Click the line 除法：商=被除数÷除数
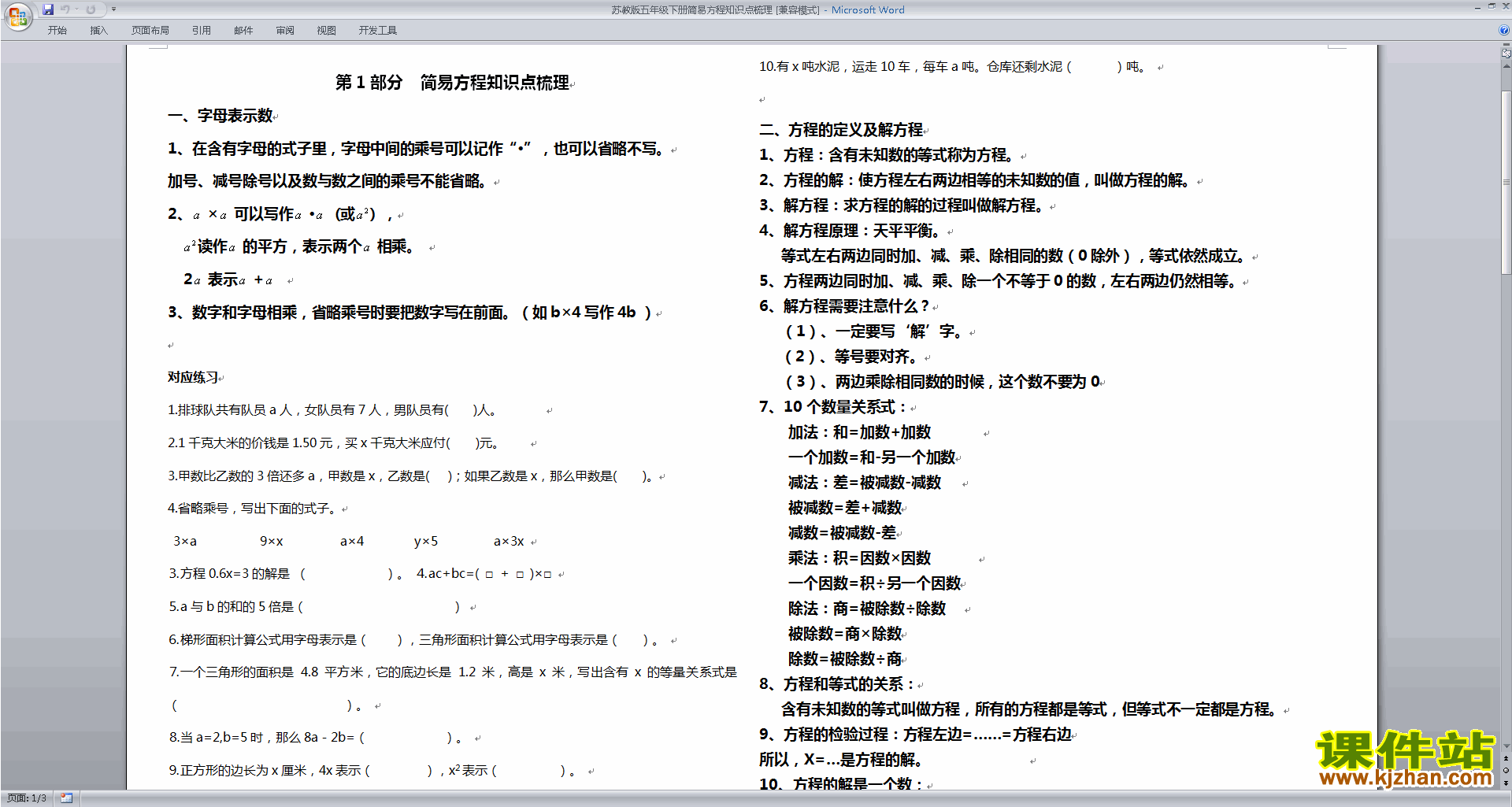 [867, 609]
